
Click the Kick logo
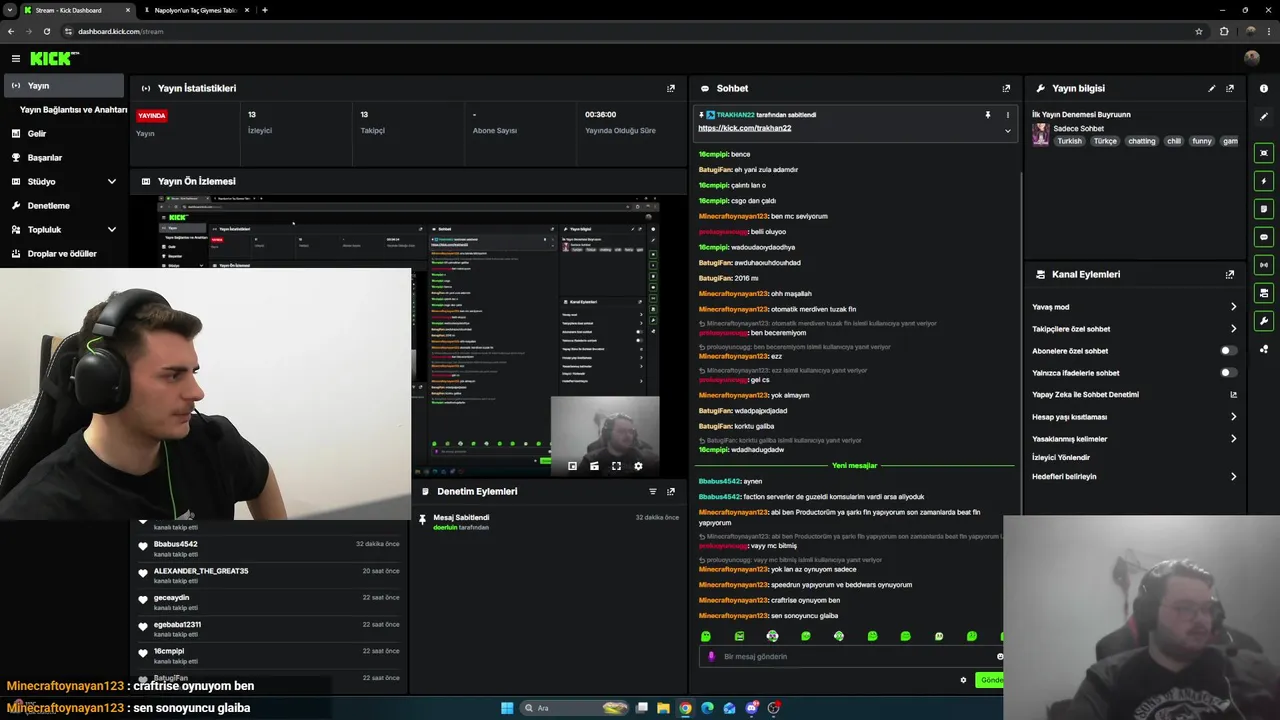click(x=54, y=59)
